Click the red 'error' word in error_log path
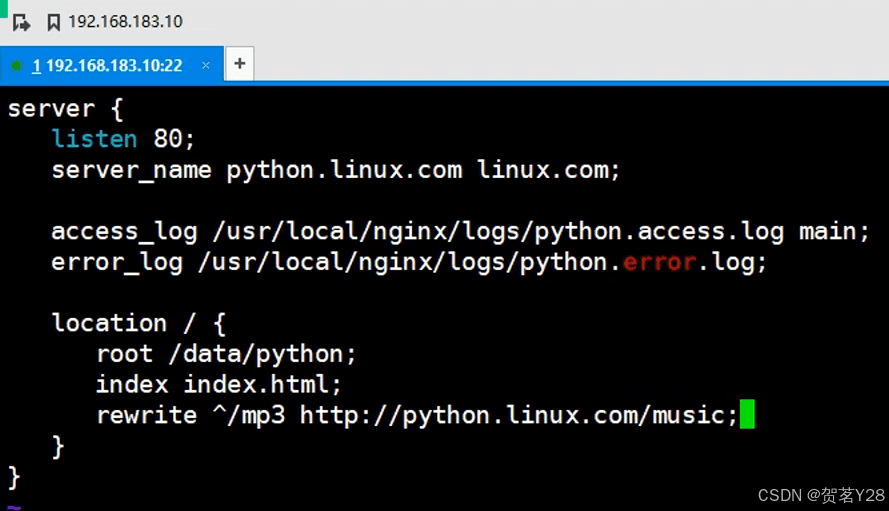Screen dimensions: 889x511 coord(658,262)
